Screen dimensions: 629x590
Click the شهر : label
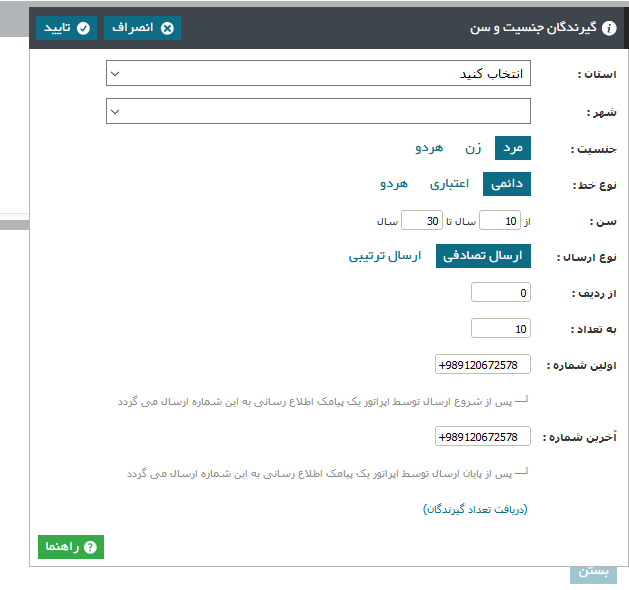(601, 113)
